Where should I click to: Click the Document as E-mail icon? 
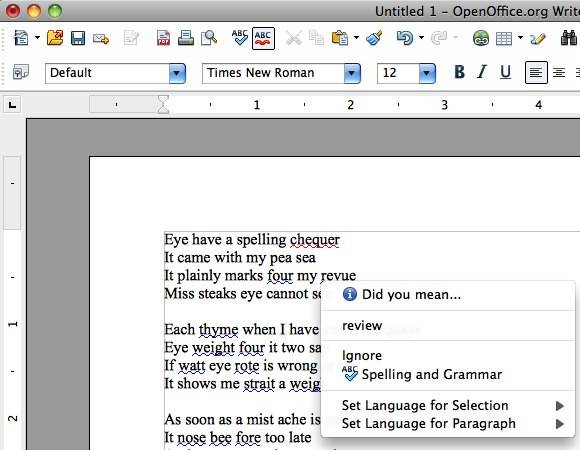point(101,38)
